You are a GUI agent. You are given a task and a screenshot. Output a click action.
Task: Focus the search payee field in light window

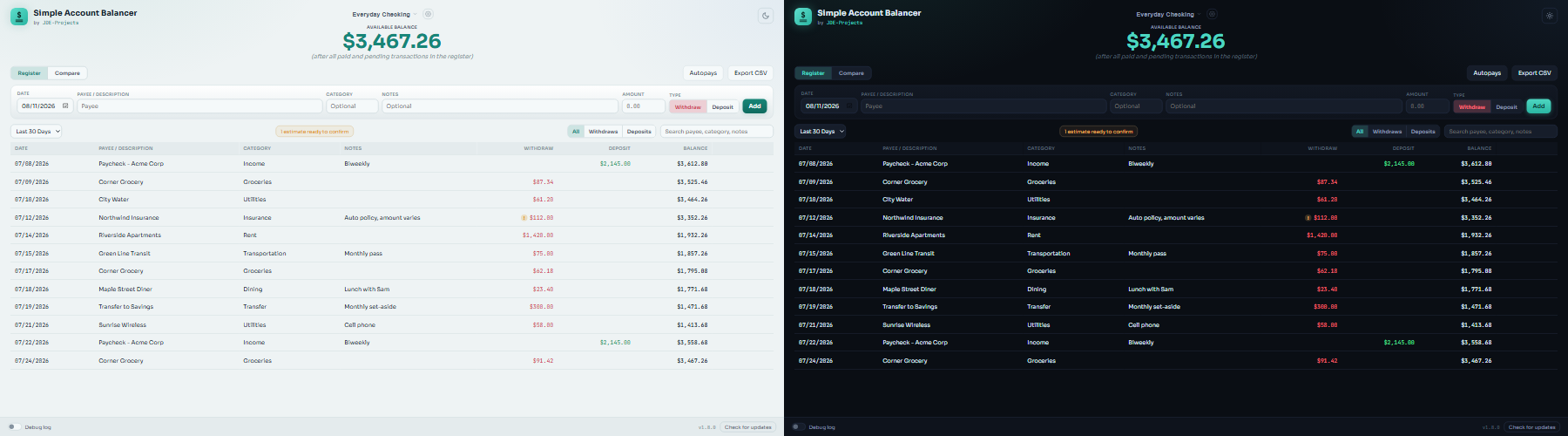pos(716,132)
